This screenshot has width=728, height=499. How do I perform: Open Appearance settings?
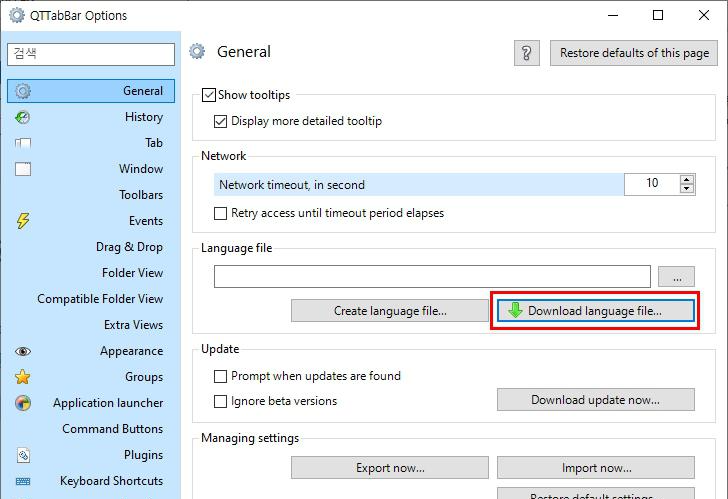click(x=91, y=351)
